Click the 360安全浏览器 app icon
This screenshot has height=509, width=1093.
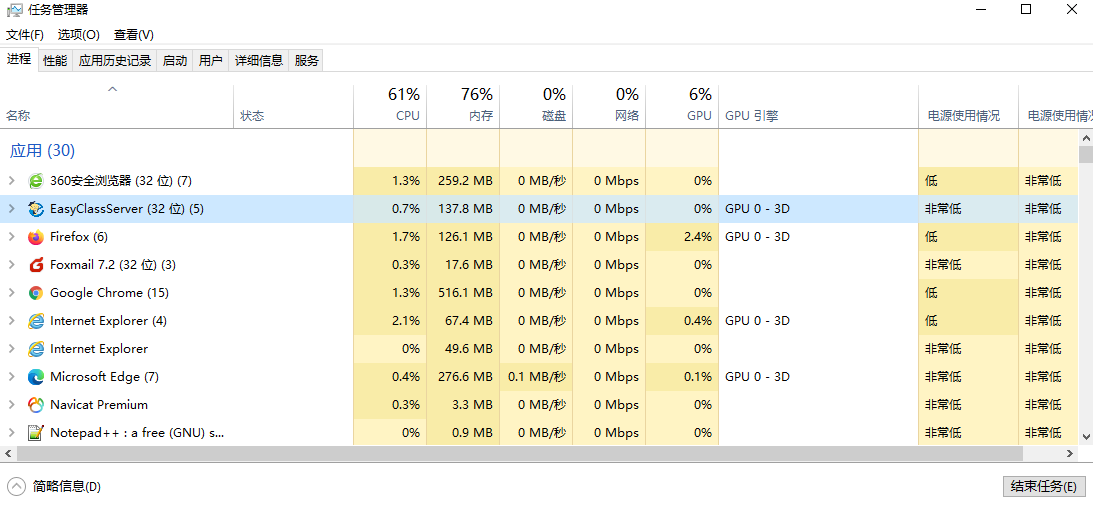(36, 181)
